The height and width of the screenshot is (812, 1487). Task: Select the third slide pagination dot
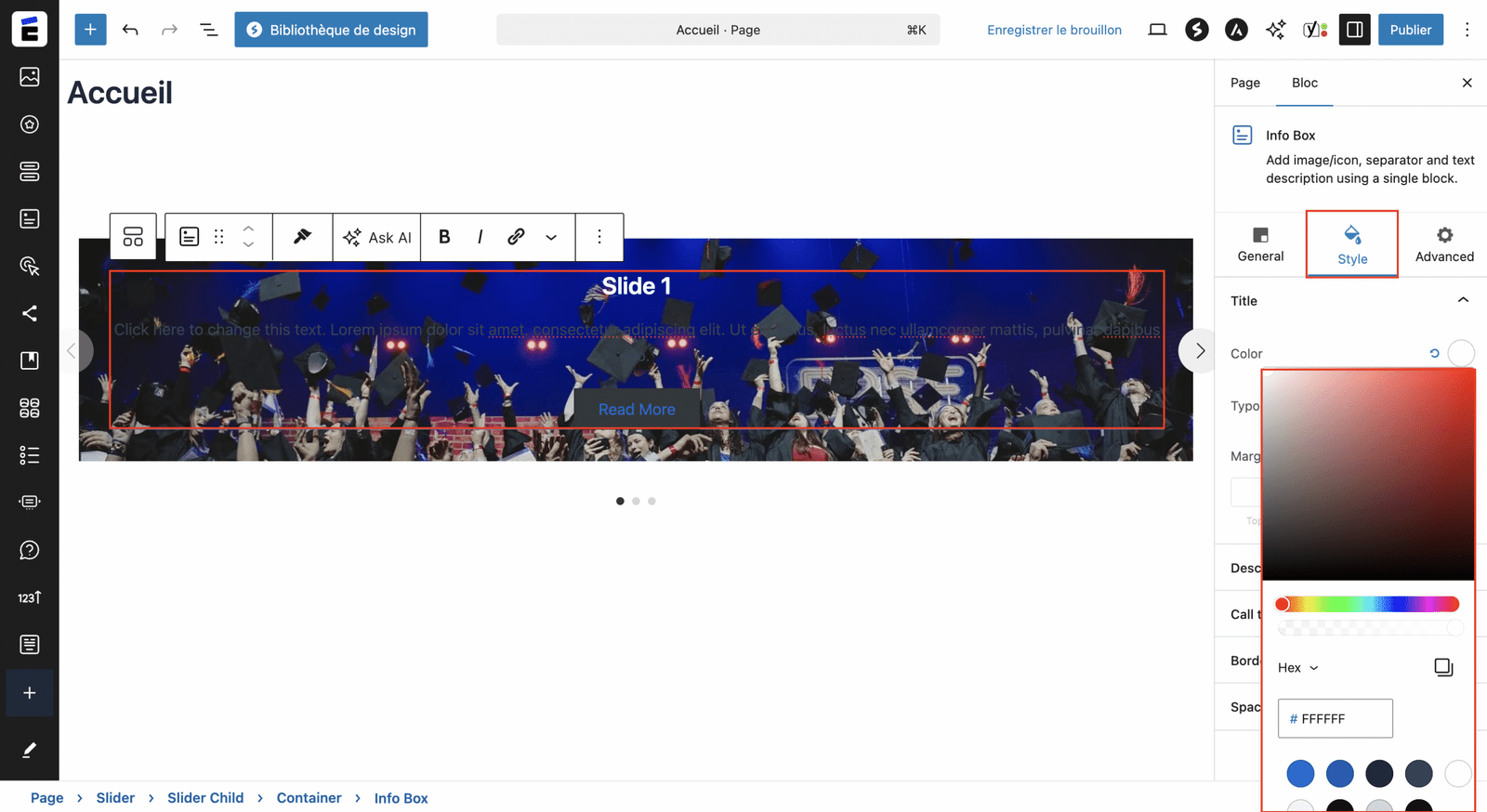[x=651, y=501]
